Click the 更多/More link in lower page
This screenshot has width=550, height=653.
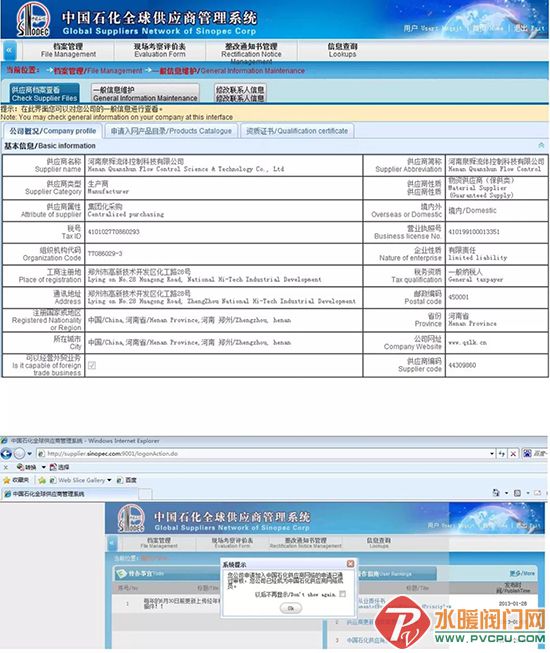tap(522, 573)
